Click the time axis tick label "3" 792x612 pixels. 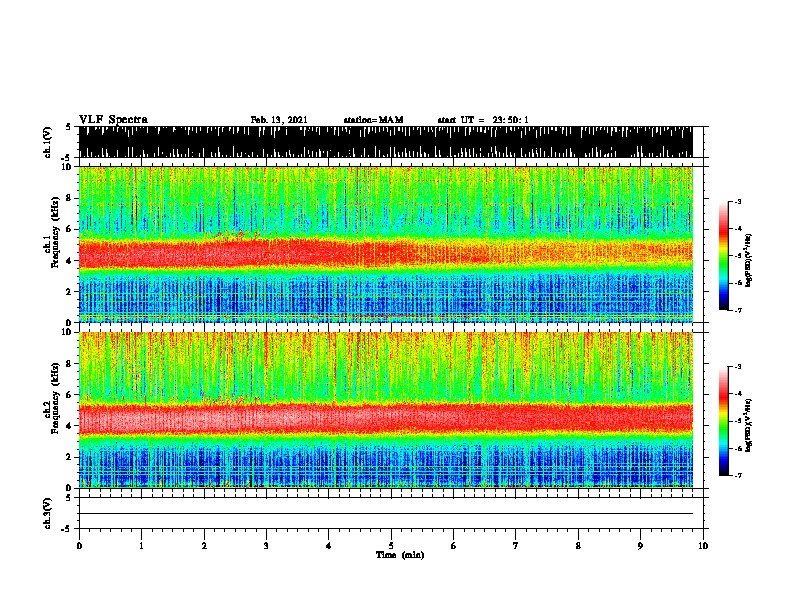coord(266,545)
